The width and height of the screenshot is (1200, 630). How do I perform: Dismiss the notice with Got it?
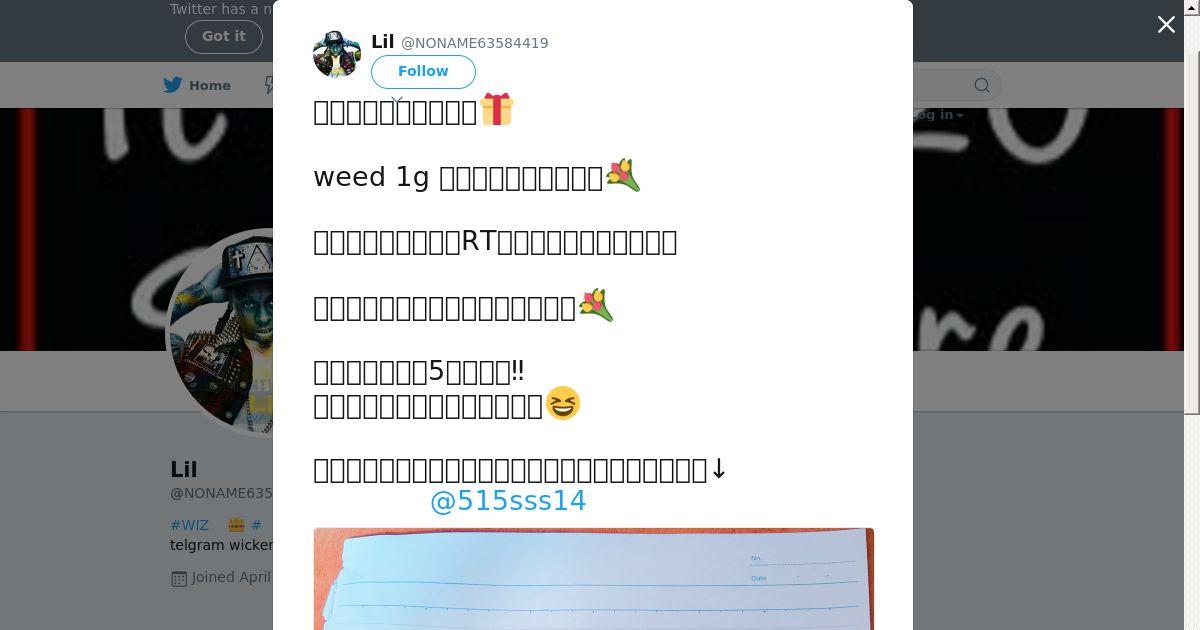224,36
